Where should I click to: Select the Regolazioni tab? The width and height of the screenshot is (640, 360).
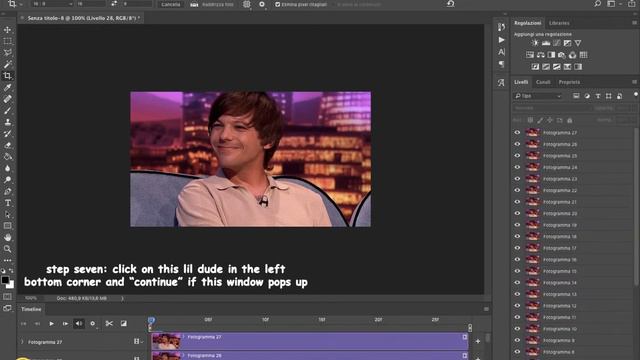click(x=527, y=23)
